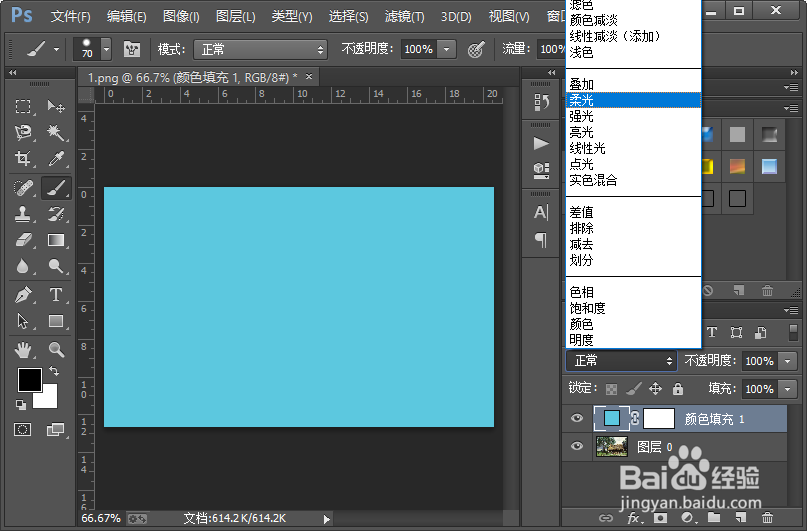Toggle Quick Mask mode

[x=23, y=429]
